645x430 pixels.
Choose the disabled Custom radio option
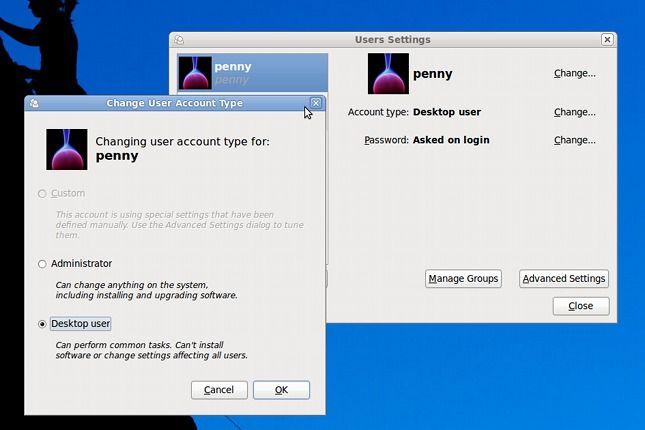42,193
